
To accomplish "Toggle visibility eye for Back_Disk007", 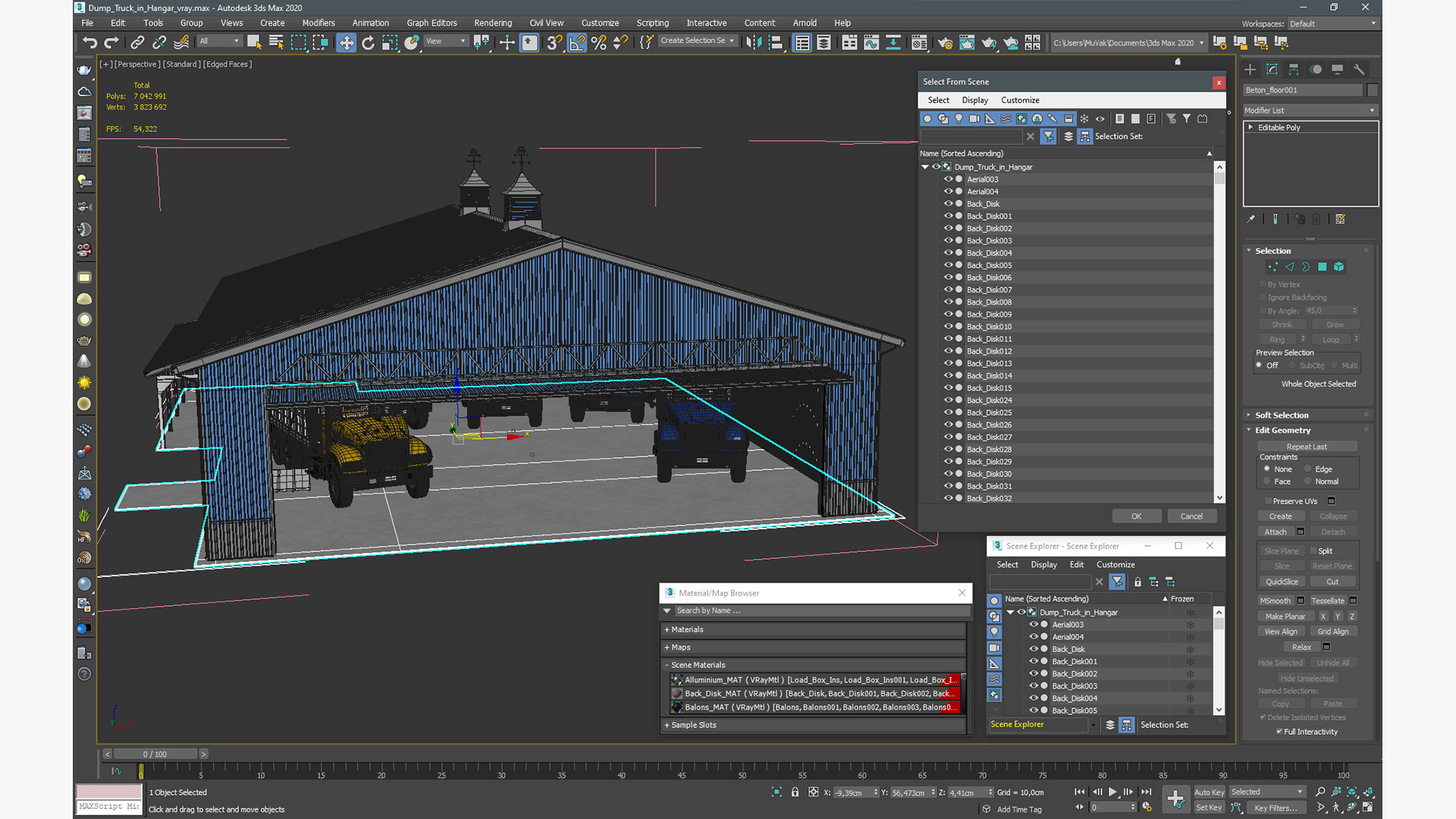I will [x=948, y=290].
